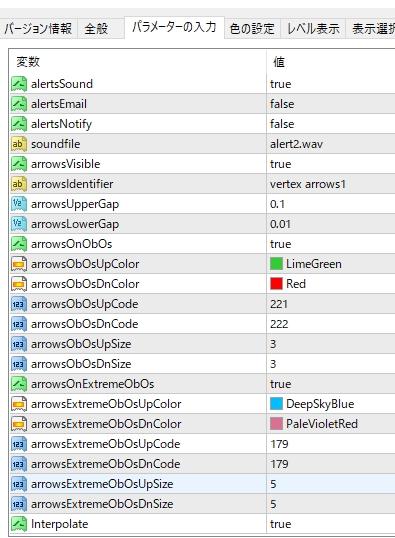Select the arrowsVisible value true

tap(280, 164)
